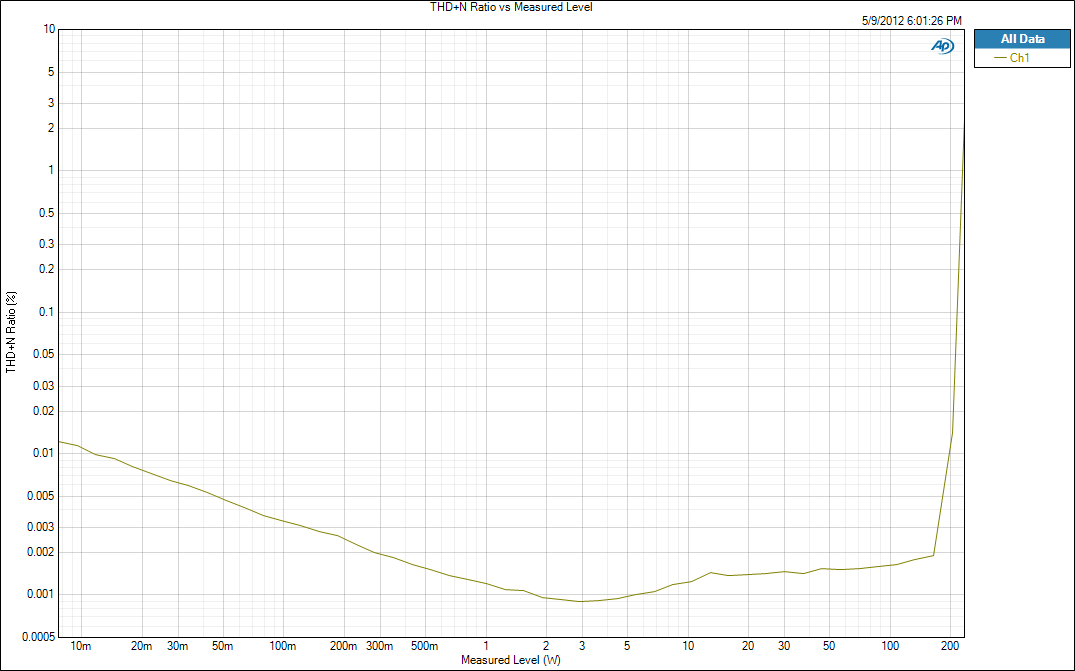Click the Y axis tick label 10
This screenshot has width=1075, height=671.
click(49, 29)
